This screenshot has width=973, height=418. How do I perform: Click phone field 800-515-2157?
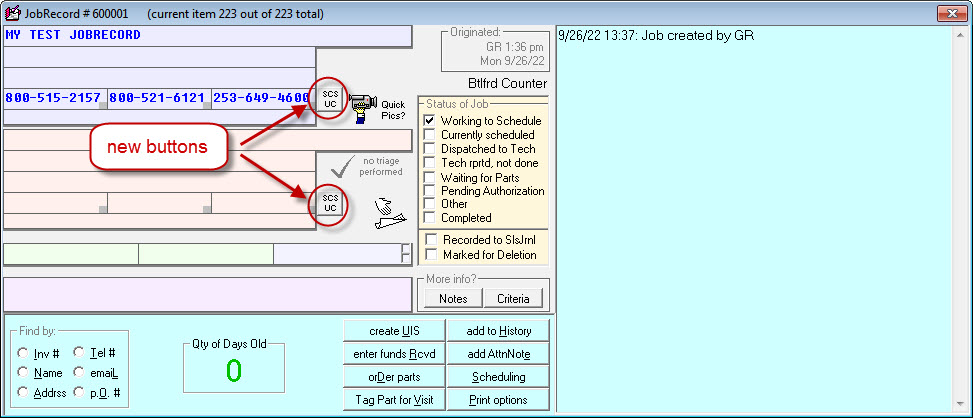click(x=55, y=99)
